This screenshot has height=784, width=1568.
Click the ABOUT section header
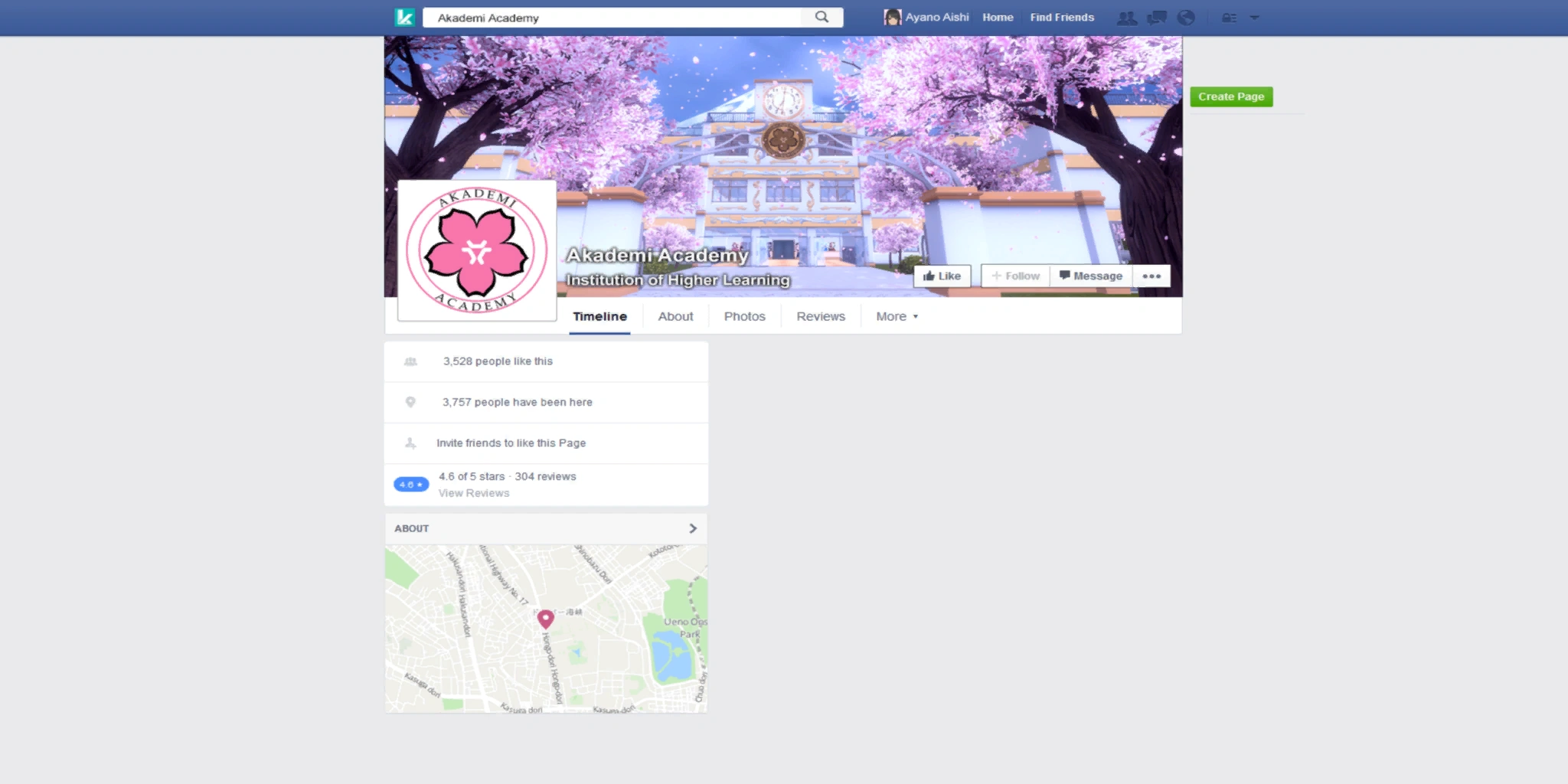click(x=546, y=528)
